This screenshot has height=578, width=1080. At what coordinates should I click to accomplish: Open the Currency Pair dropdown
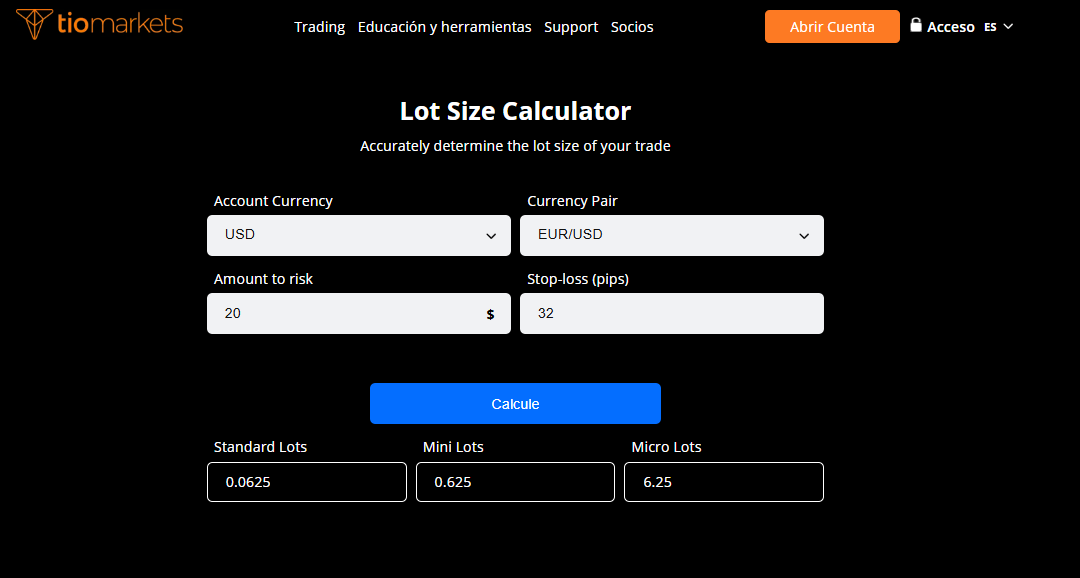tap(671, 235)
